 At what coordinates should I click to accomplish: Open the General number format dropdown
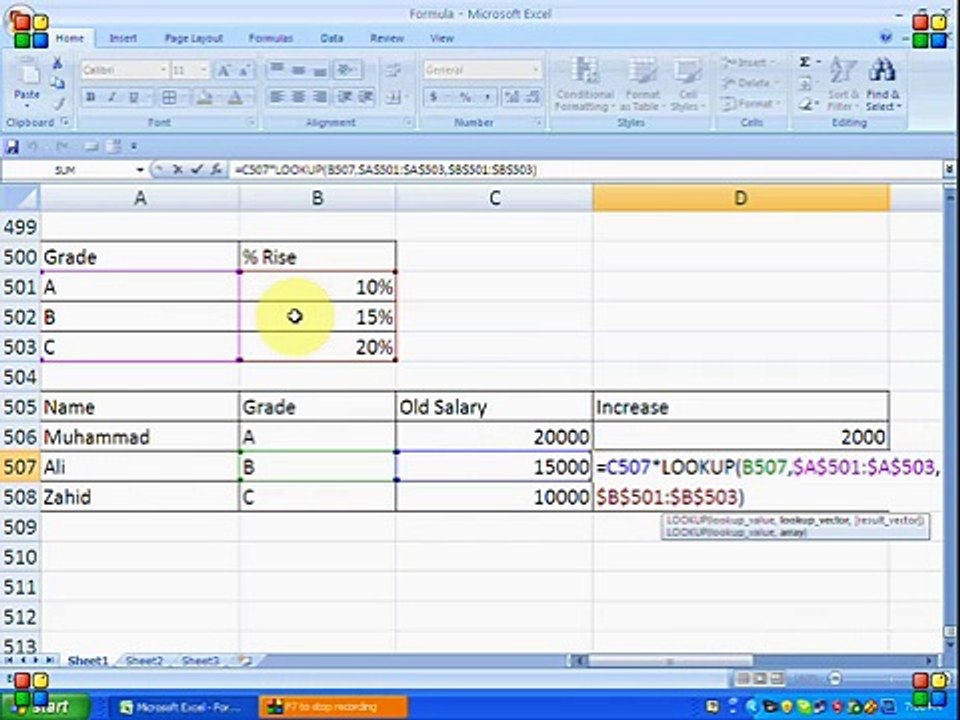pyautogui.click(x=536, y=70)
